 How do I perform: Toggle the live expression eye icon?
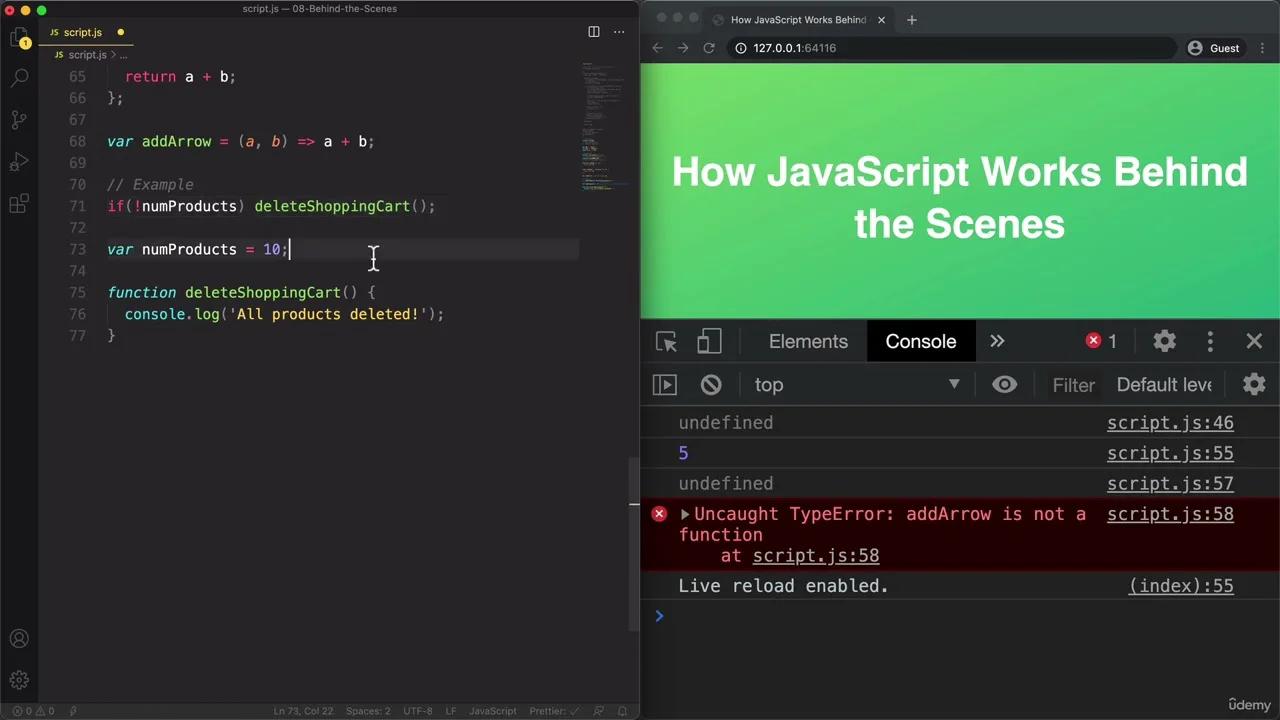[1004, 384]
